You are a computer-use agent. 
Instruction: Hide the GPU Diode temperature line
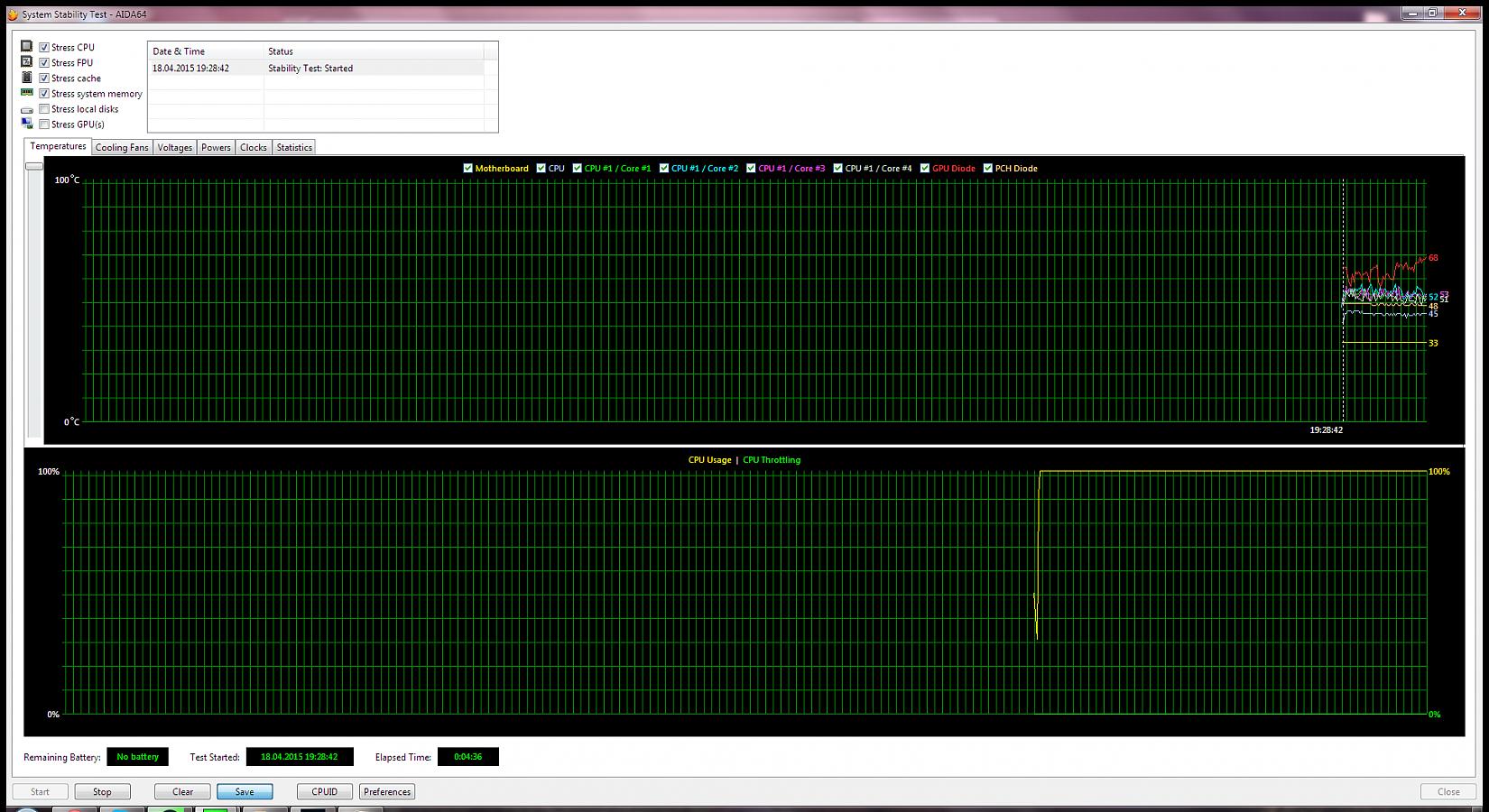[x=925, y=168]
